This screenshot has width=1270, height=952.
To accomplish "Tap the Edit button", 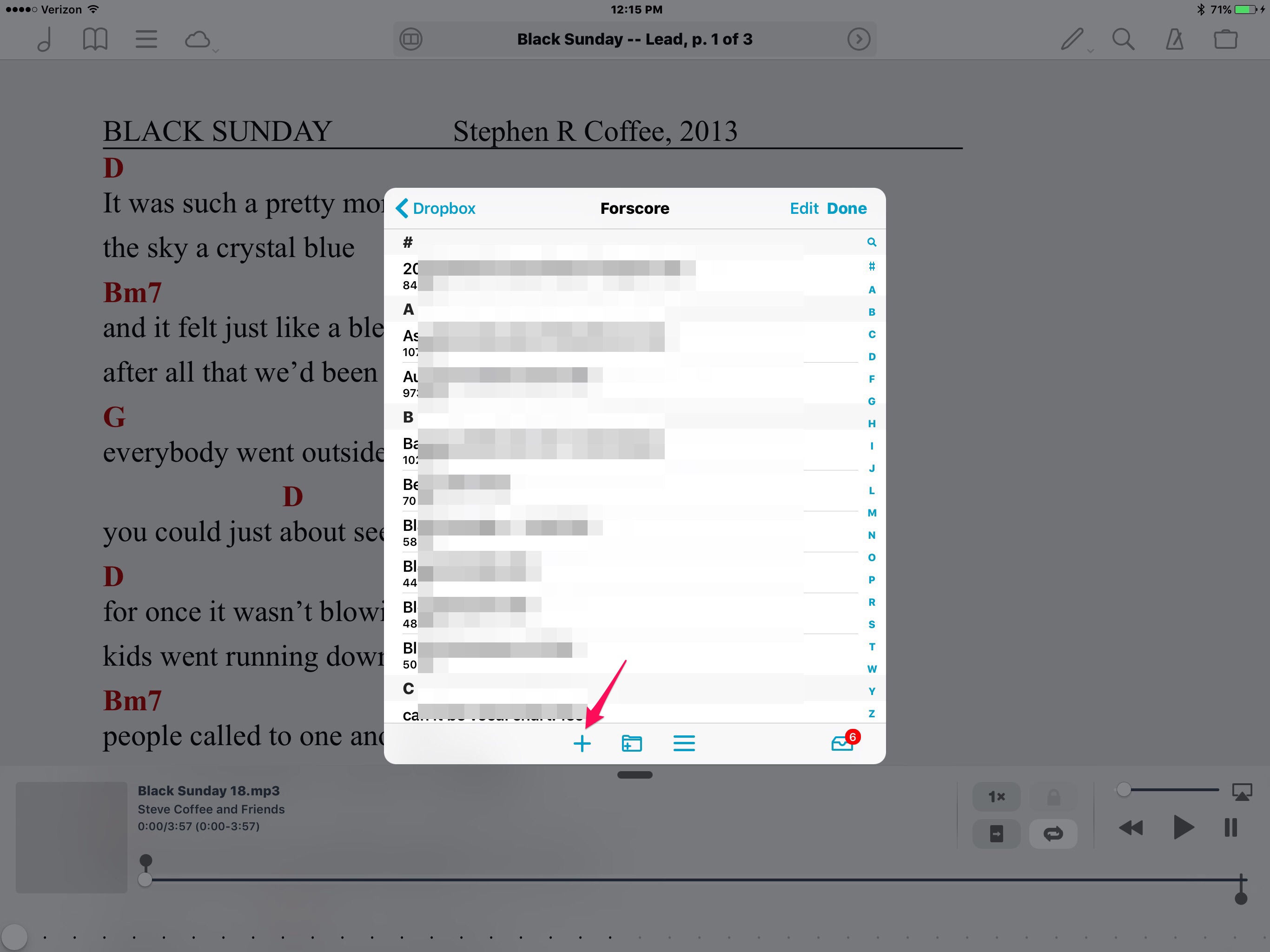I will coord(804,208).
